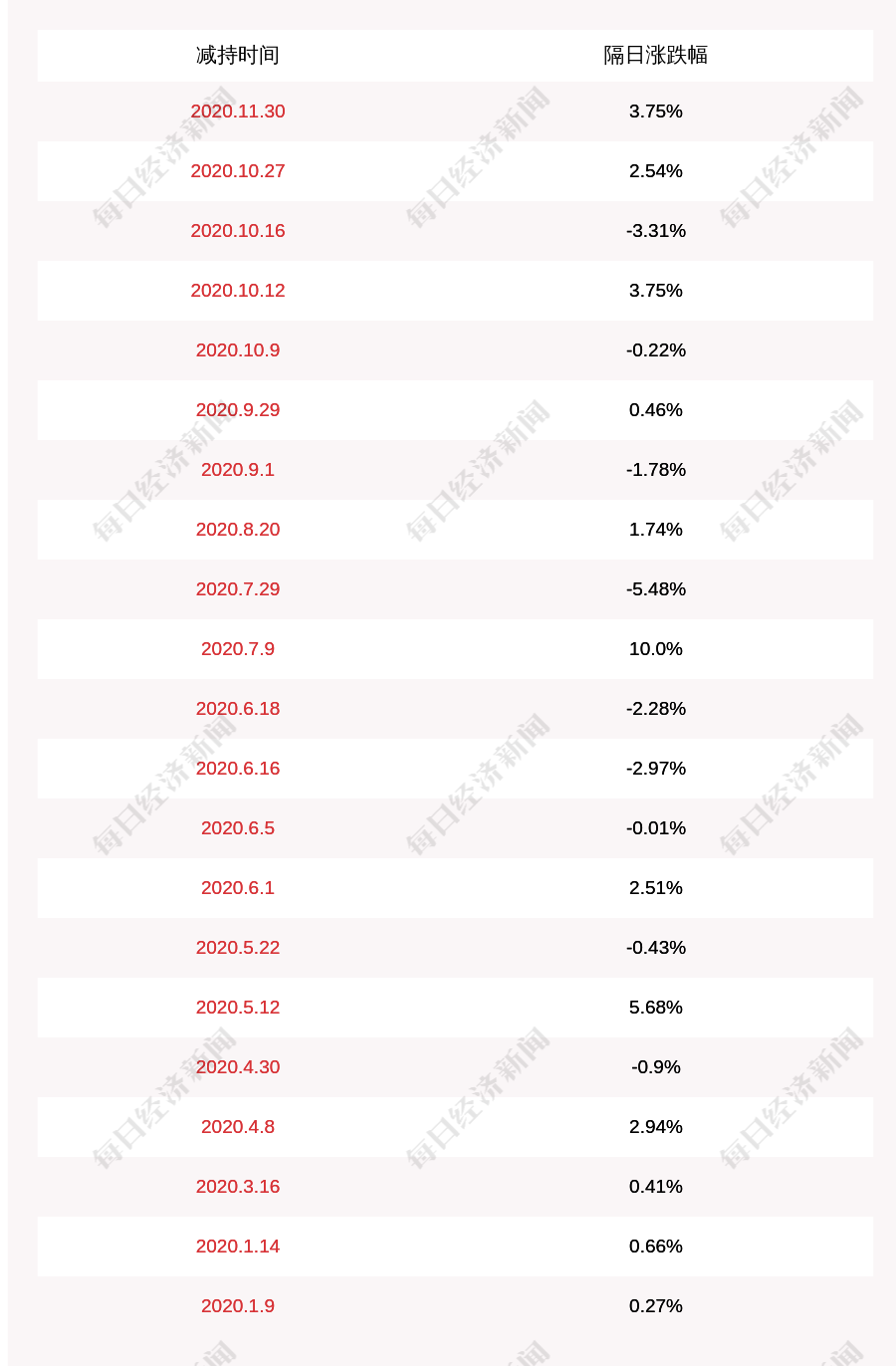
Task: Click the date 2020.7.9
Action: (238, 648)
